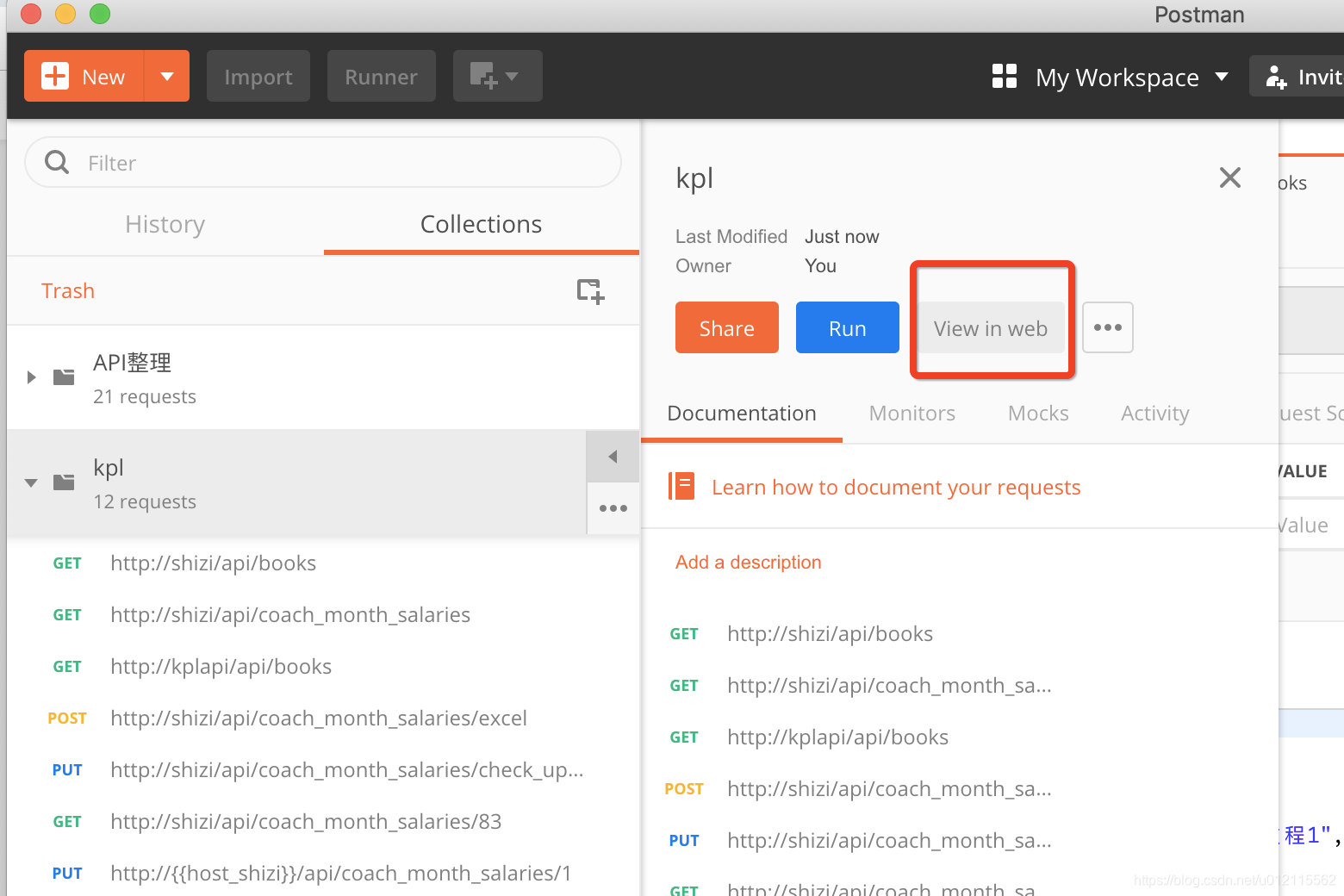Viewport: 1344px width, 896px height.
Task: Click the Filter search field
Action: tap(323, 162)
